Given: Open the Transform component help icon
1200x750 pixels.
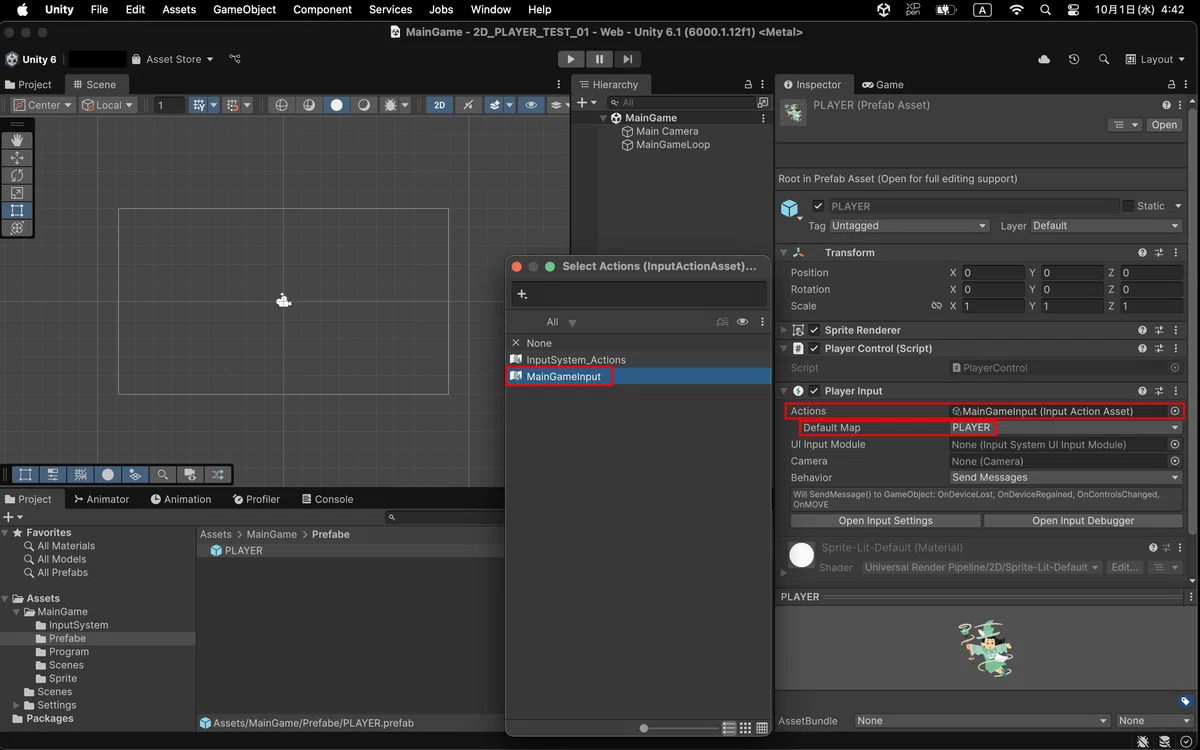Looking at the screenshot, I should click(x=1142, y=253).
